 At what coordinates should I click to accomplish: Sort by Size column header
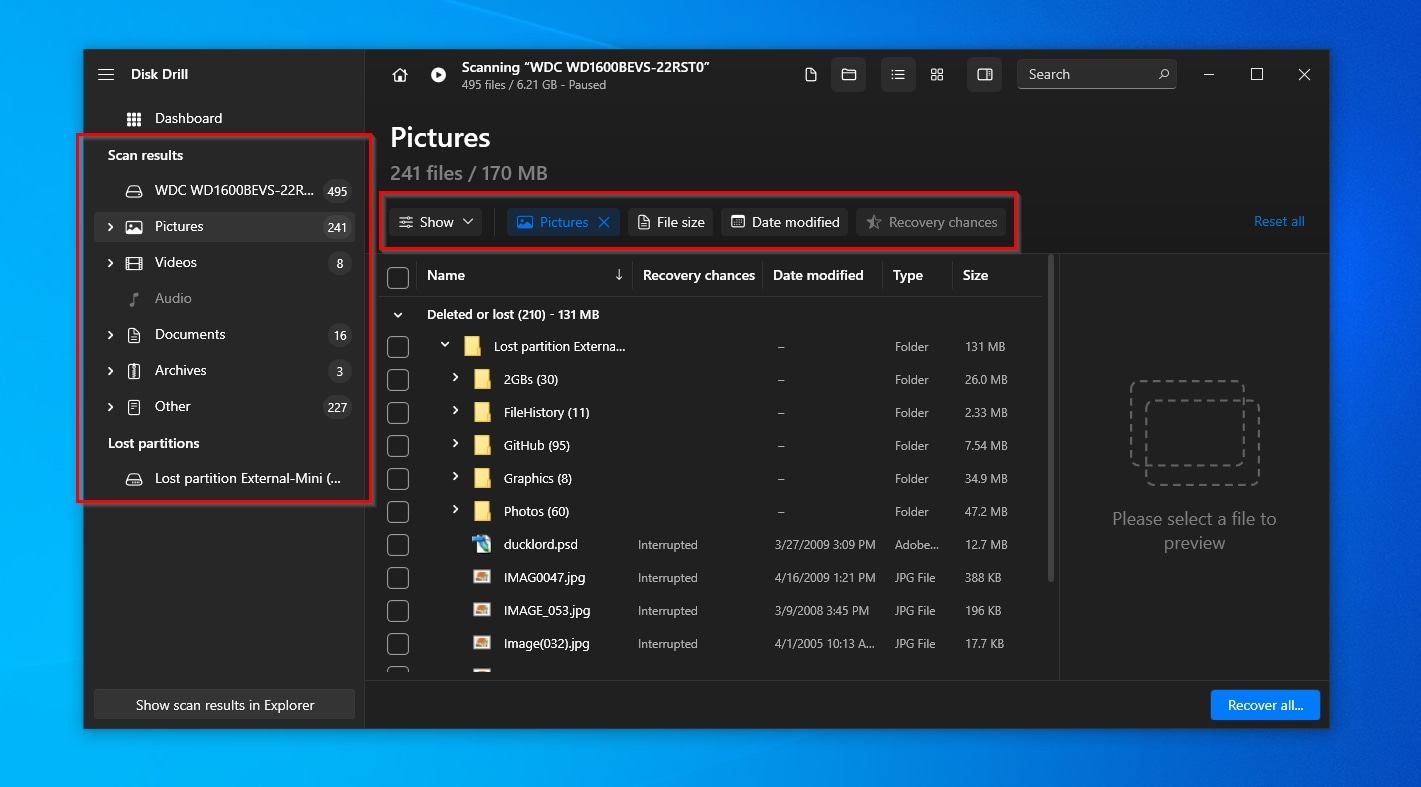tap(975, 275)
